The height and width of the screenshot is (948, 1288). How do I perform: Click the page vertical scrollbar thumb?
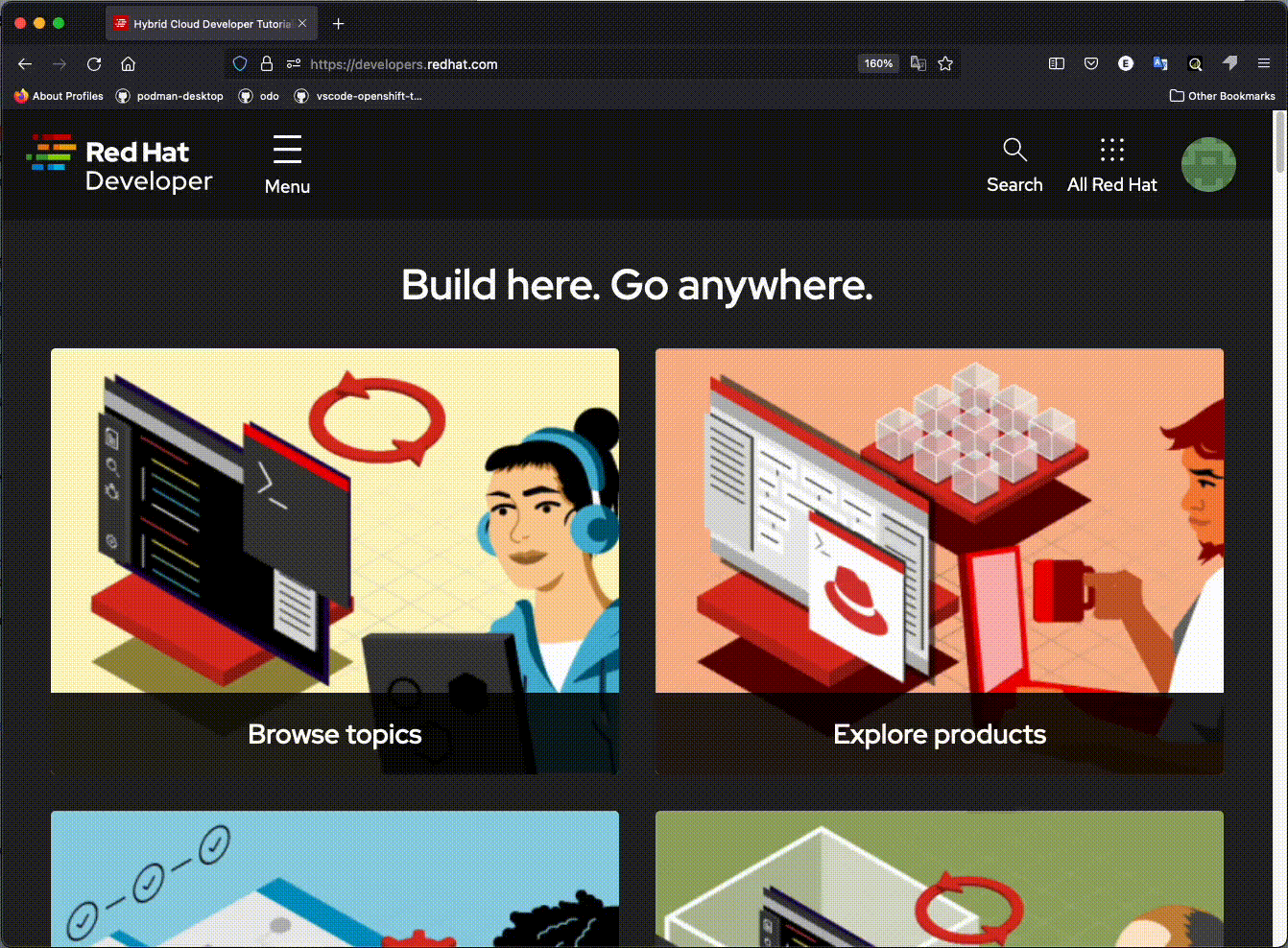(x=1279, y=142)
